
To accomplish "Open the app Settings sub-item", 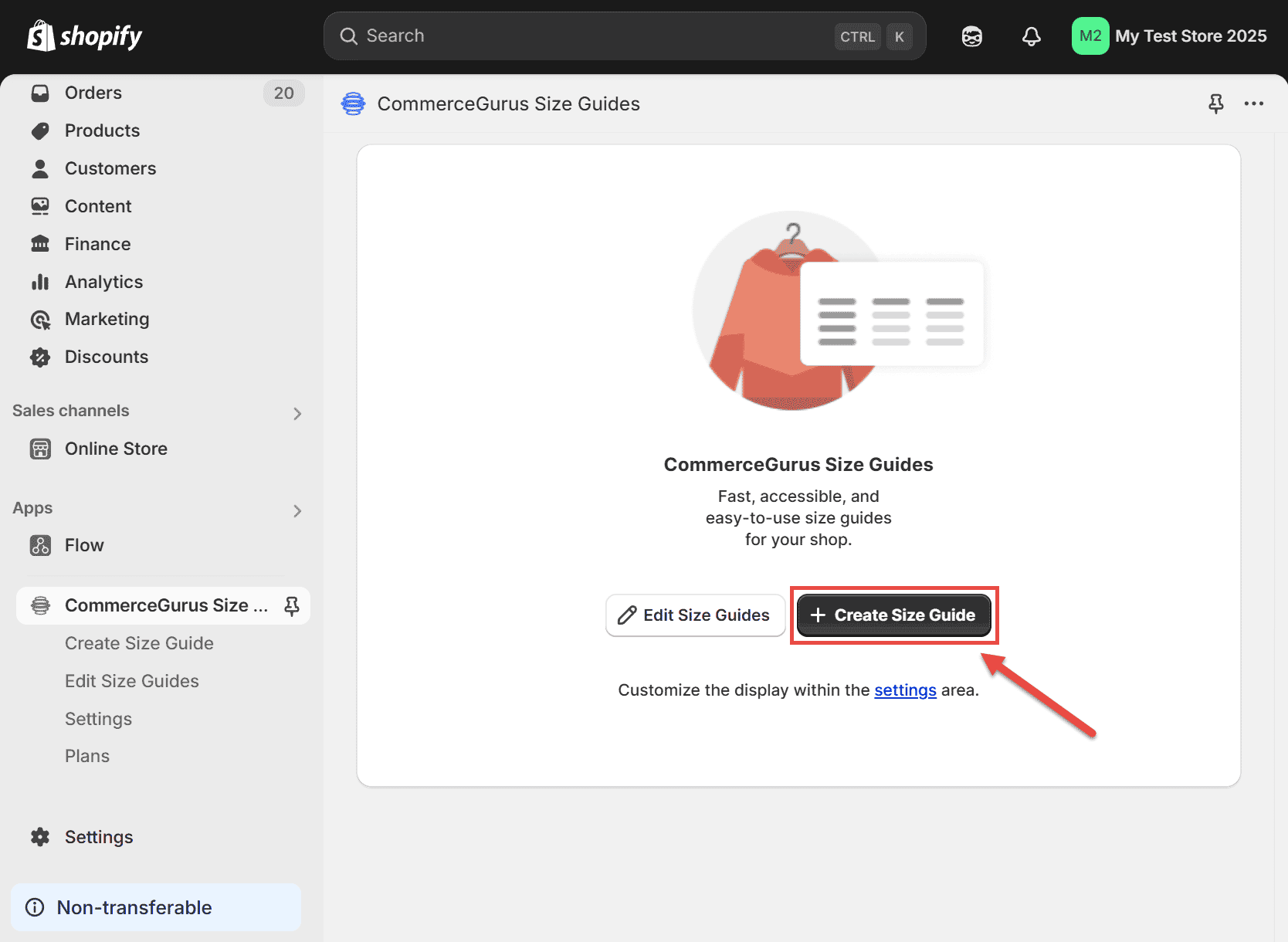I will click(99, 719).
